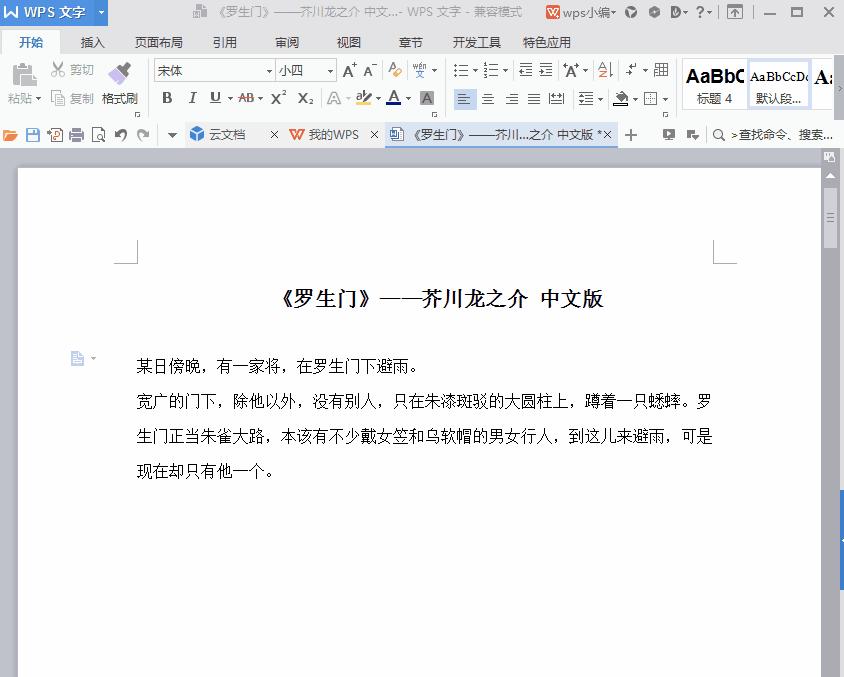Open the font size dropdown
Image resolution: width=844 pixels, height=677 pixels.
tap(332, 72)
